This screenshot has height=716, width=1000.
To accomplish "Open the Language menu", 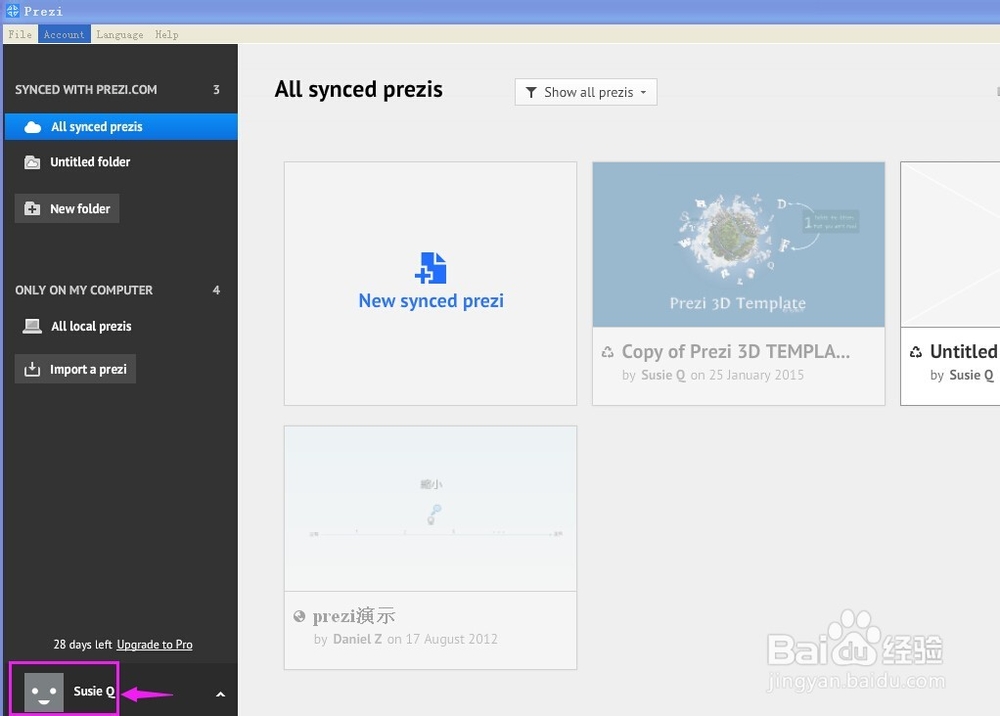I will tap(120, 34).
